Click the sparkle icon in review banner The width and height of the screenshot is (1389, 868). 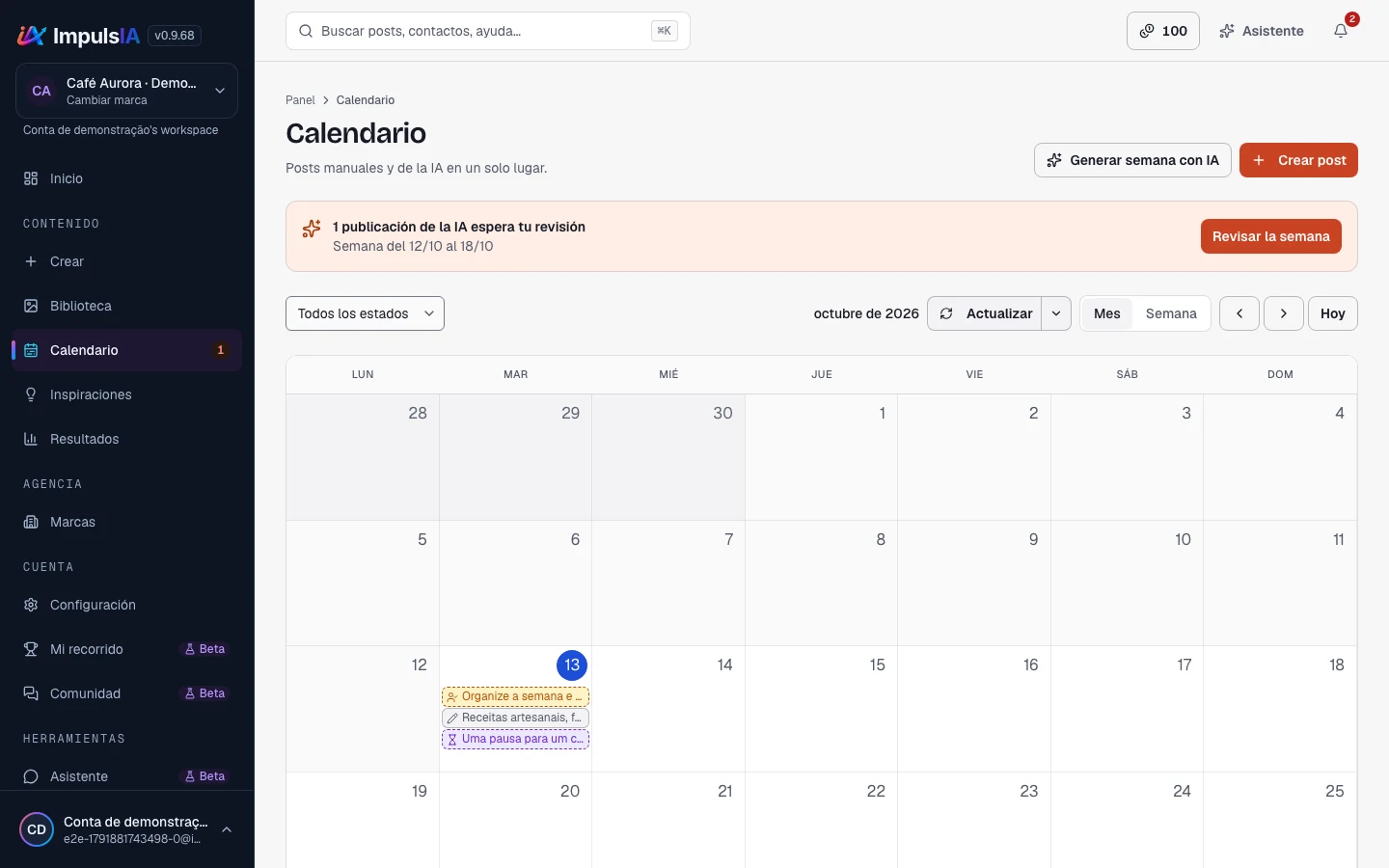click(x=312, y=229)
